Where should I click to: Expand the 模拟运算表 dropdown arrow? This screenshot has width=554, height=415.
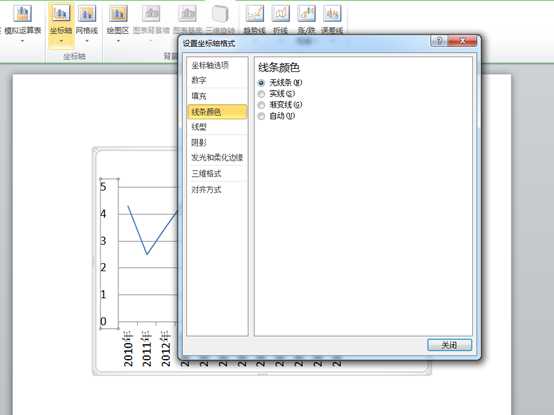click(x=22, y=41)
